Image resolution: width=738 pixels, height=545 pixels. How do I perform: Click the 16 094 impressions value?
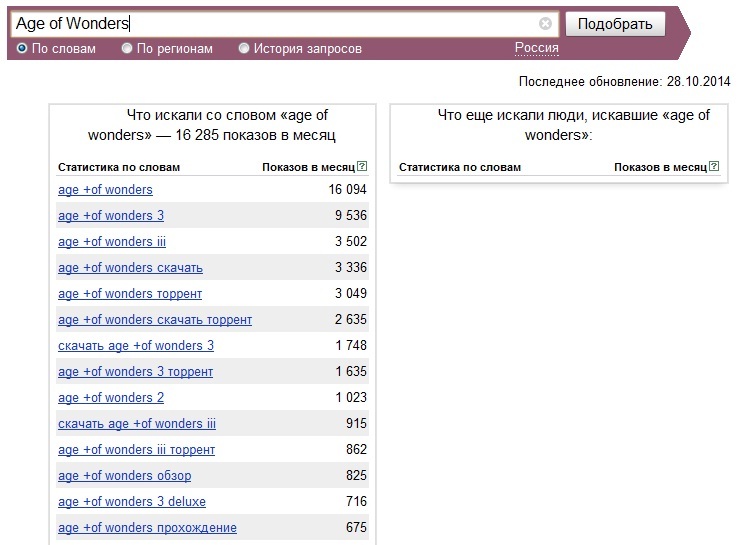coord(347,189)
